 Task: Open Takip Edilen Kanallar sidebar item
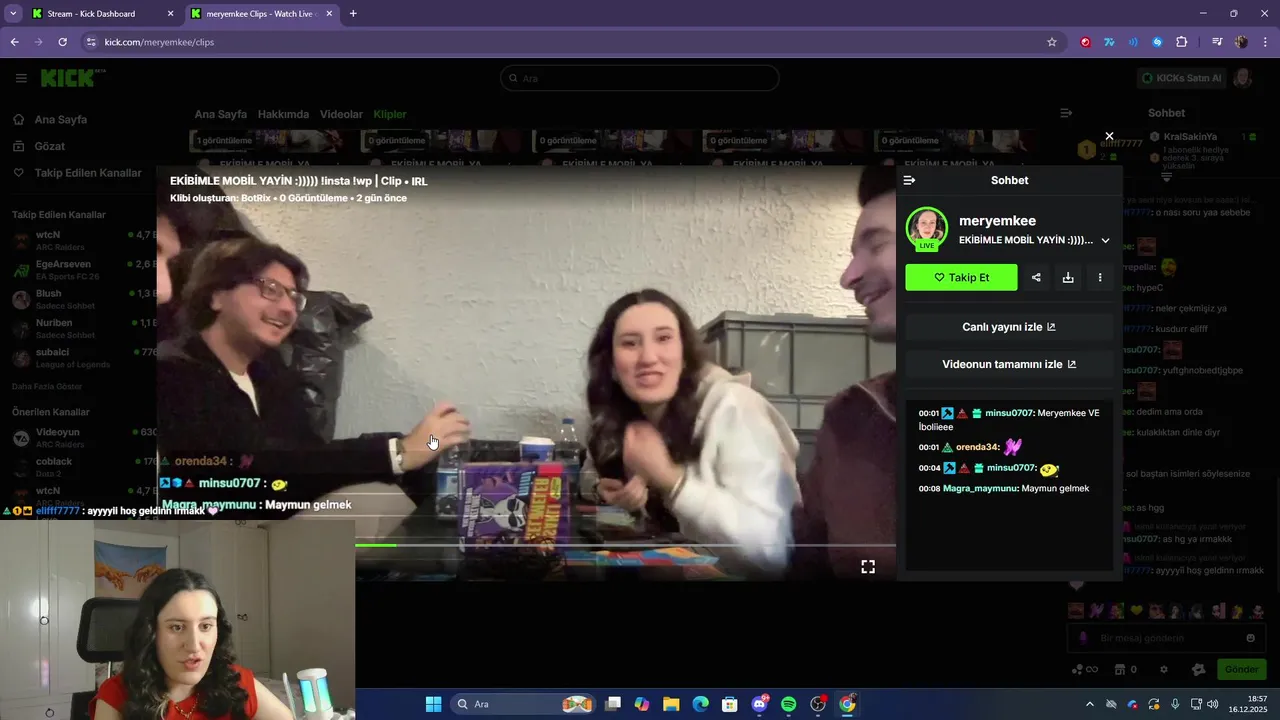click(88, 173)
